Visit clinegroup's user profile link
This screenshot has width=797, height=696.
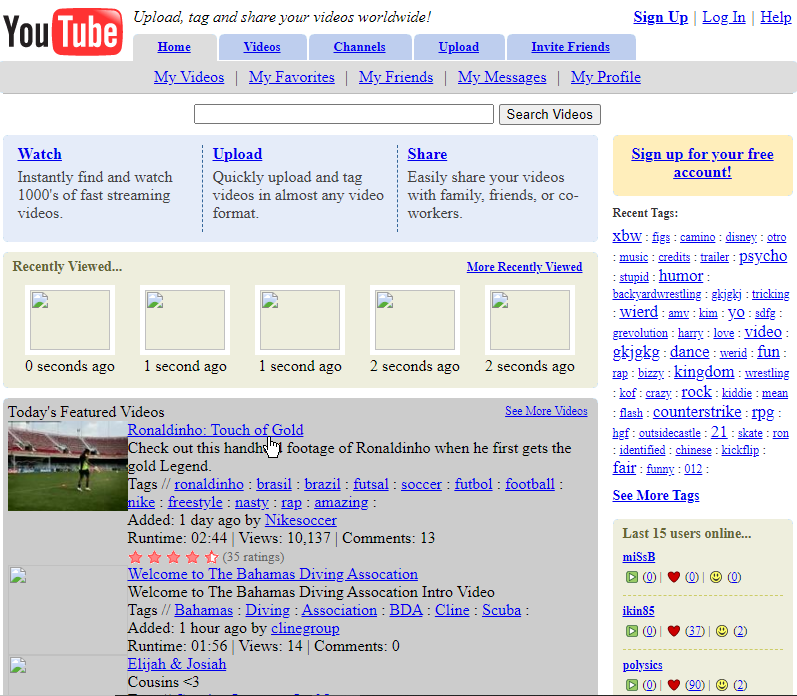pyautogui.click(x=305, y=628)
